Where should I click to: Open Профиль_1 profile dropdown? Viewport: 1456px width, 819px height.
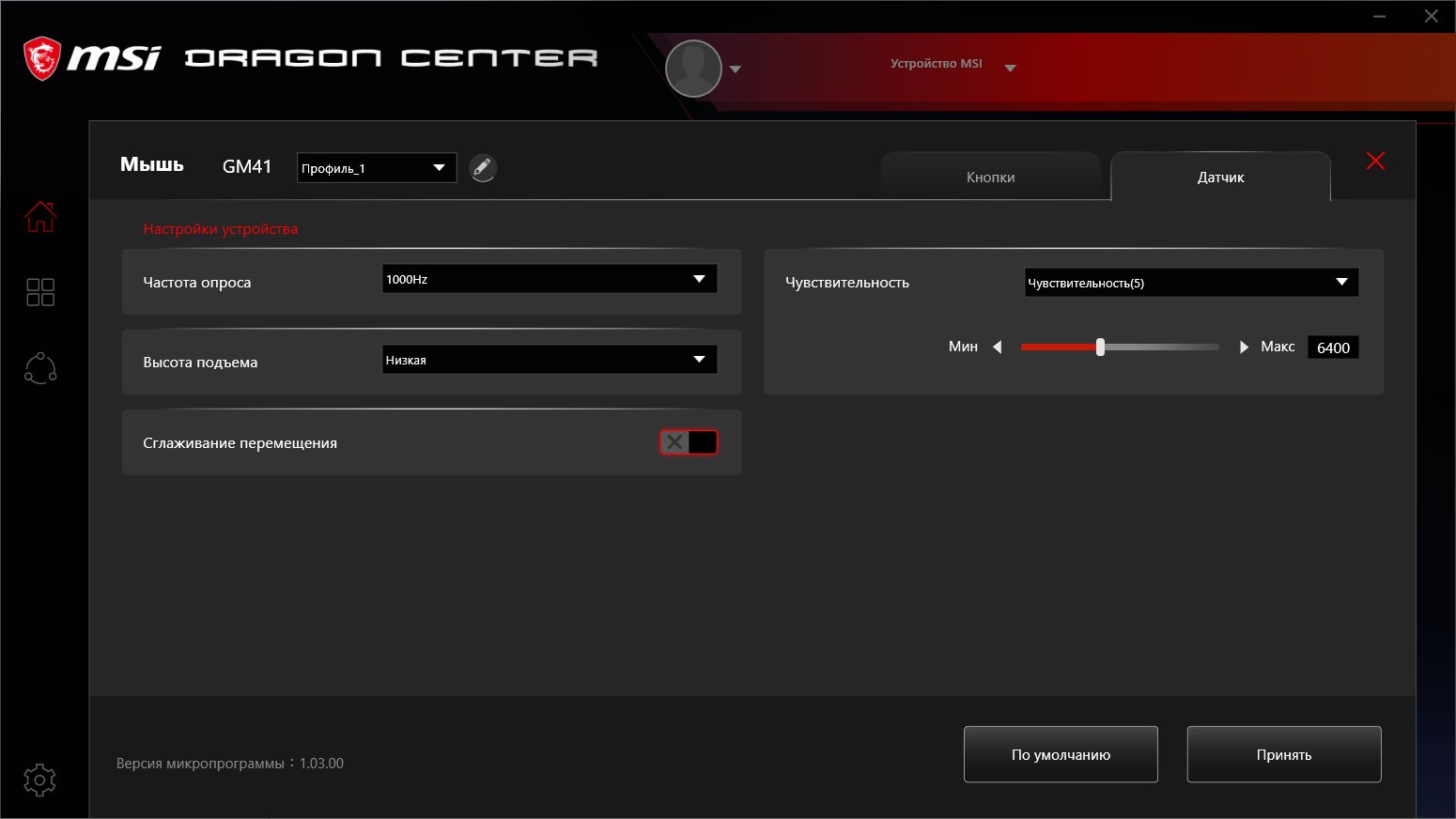click(x=377, y=168)
